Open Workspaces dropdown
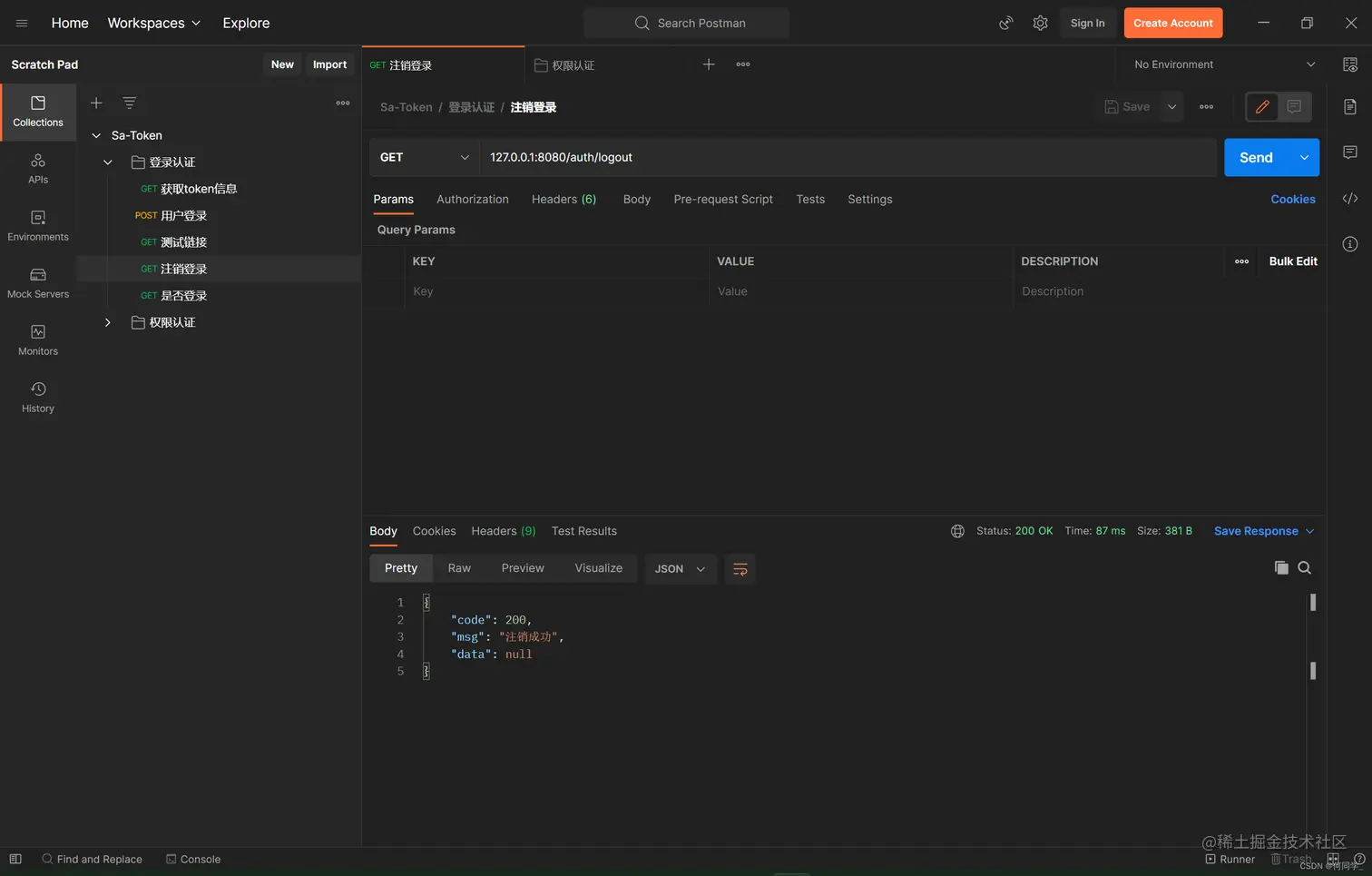 click(x=153, y=24)
